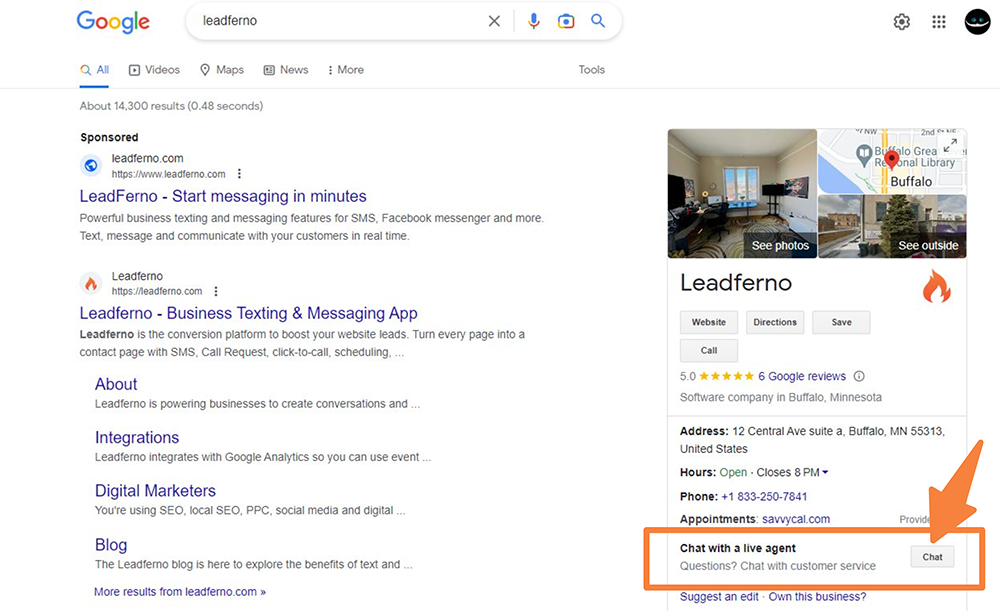1000x611 pixels.
Task: Open the Blog sitelink
Action: pos(111,545)
